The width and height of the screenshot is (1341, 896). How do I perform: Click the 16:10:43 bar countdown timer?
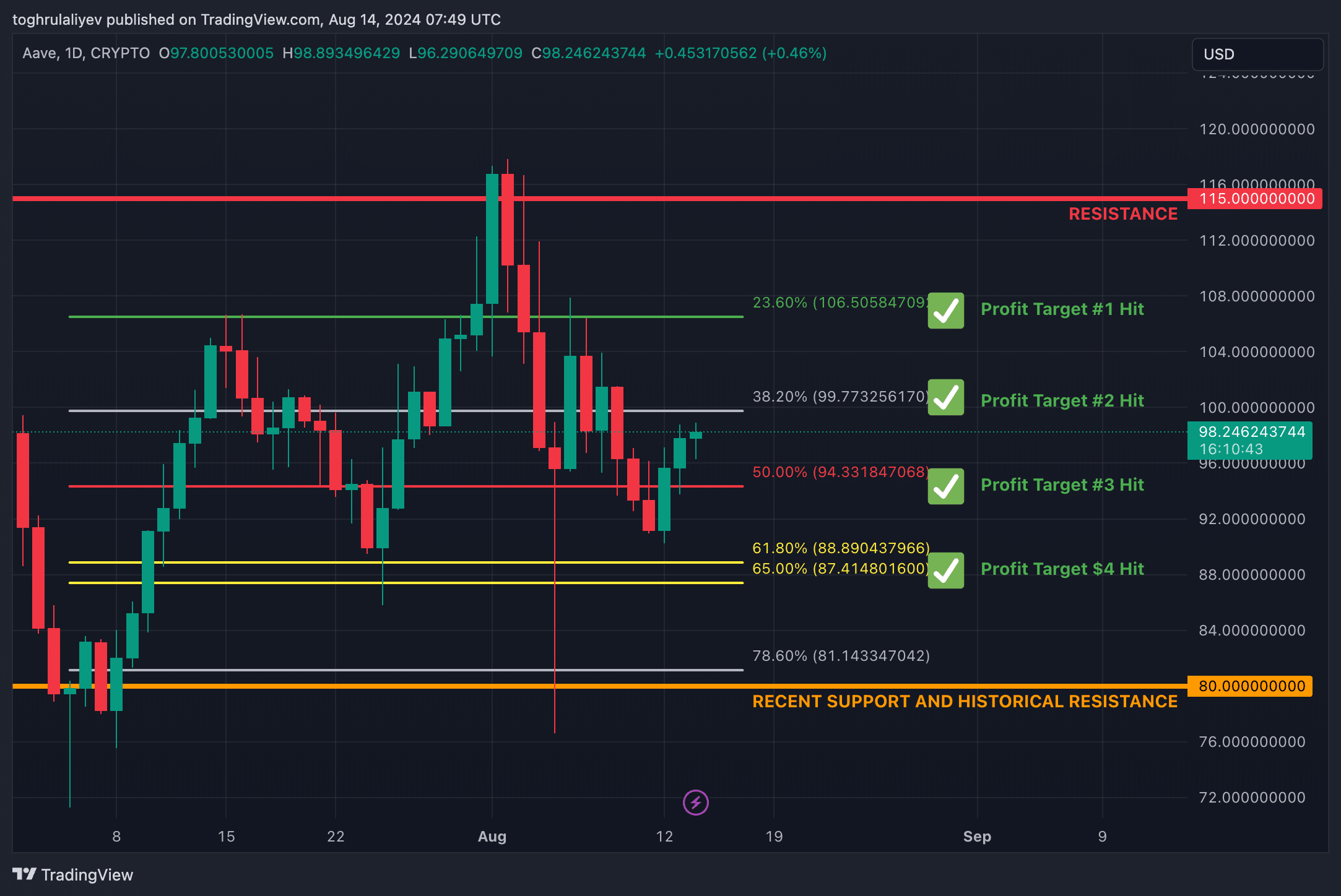pos(1231,449)
